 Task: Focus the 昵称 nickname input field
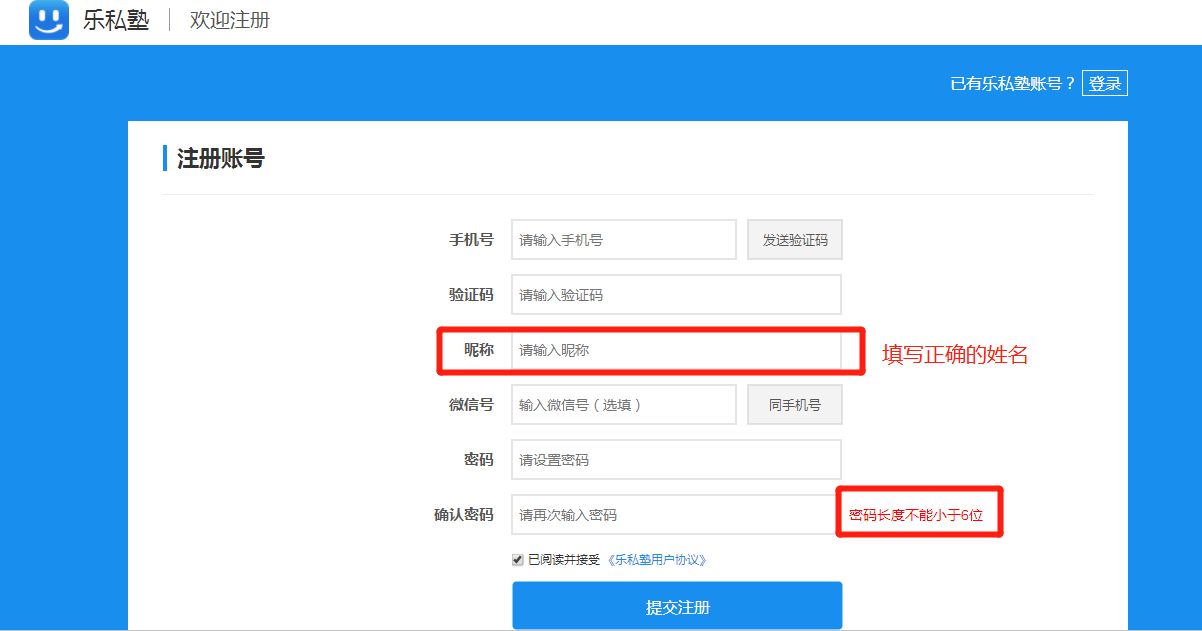tap(676, 350)
